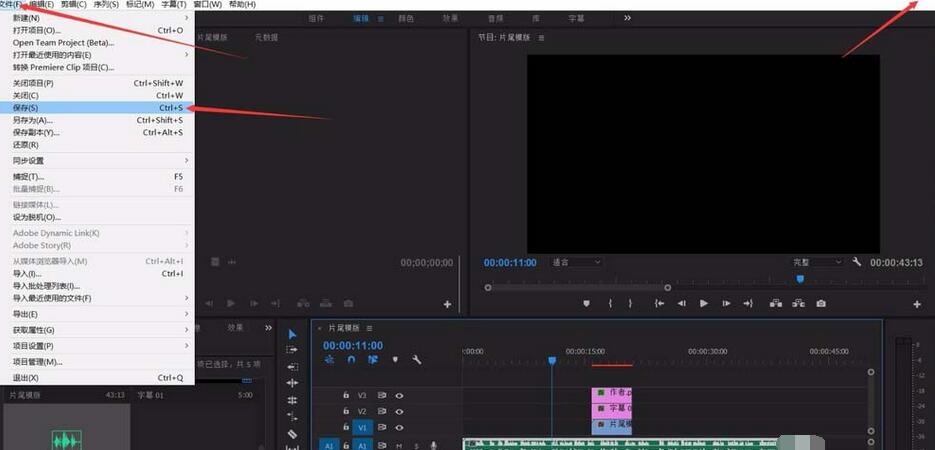The image size is (935, 450).
Task: Click the Go to In point icon
Action: tap(659, 303)
